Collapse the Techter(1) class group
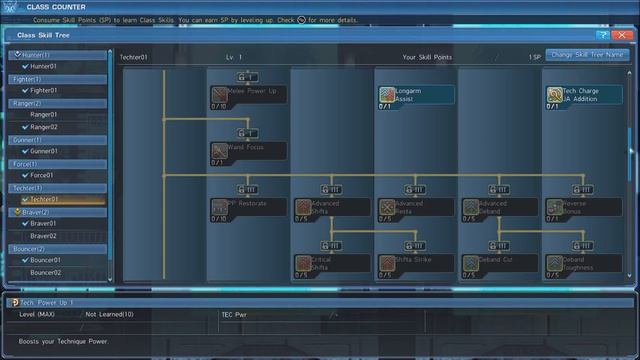 coord(58,188)
